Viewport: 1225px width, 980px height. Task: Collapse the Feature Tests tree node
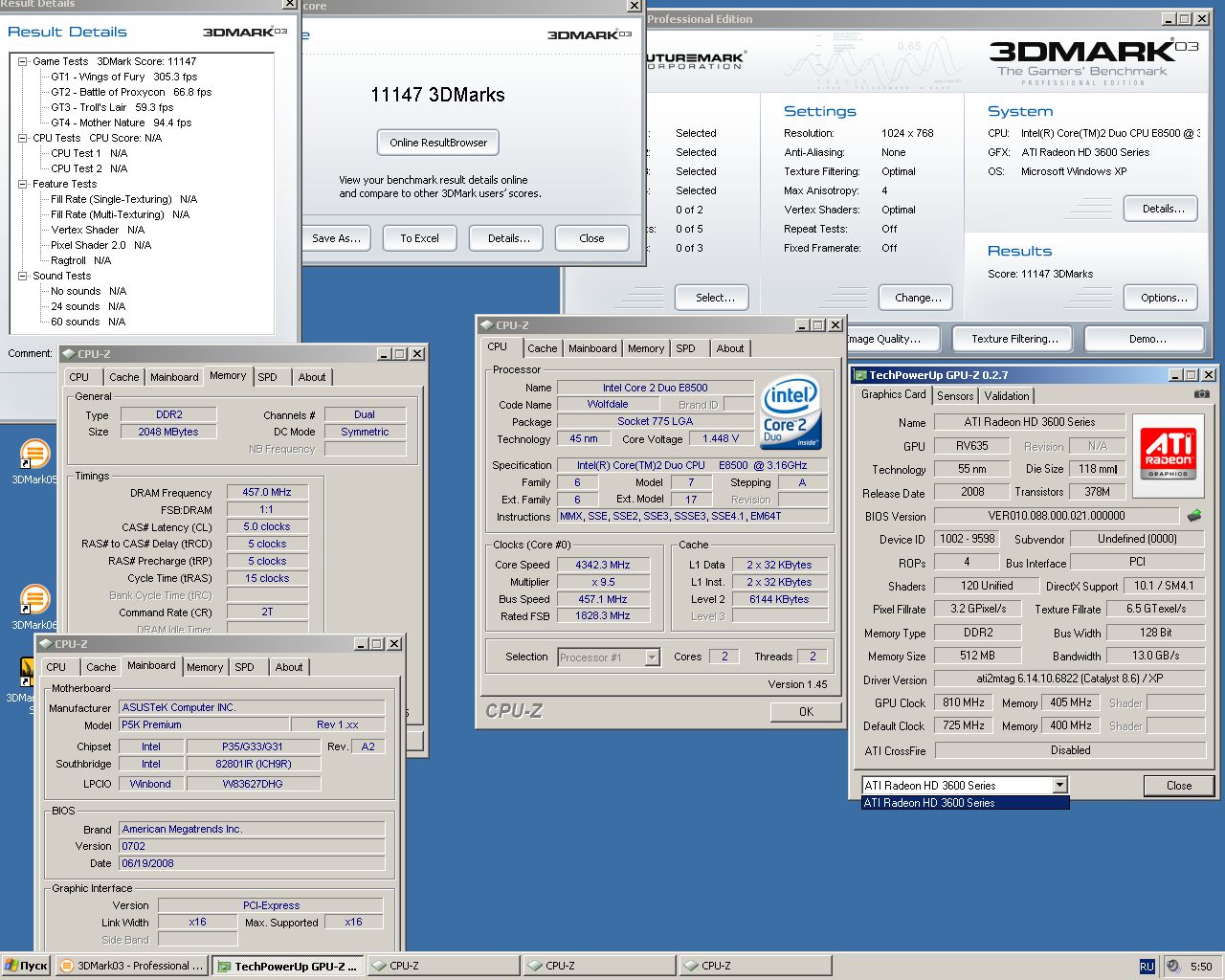tap(22, 184)
